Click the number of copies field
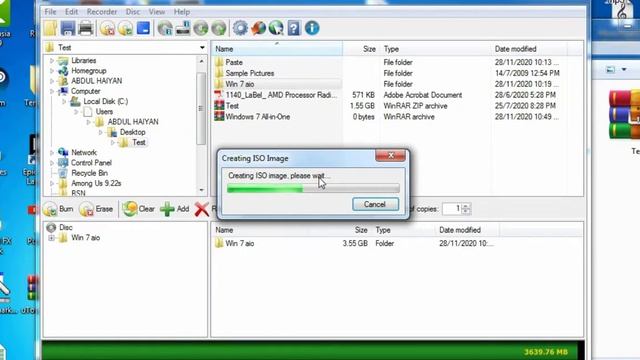 point(452,209)
